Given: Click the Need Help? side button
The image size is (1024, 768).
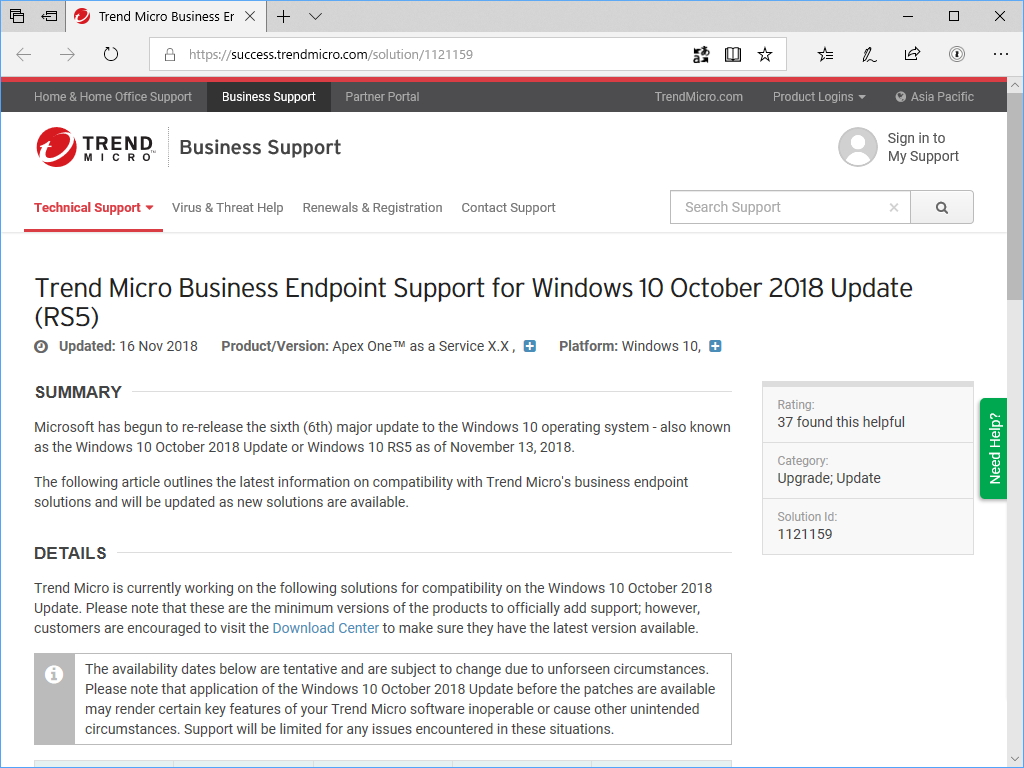Looking at the screenshot, I should tap(993, 449).
